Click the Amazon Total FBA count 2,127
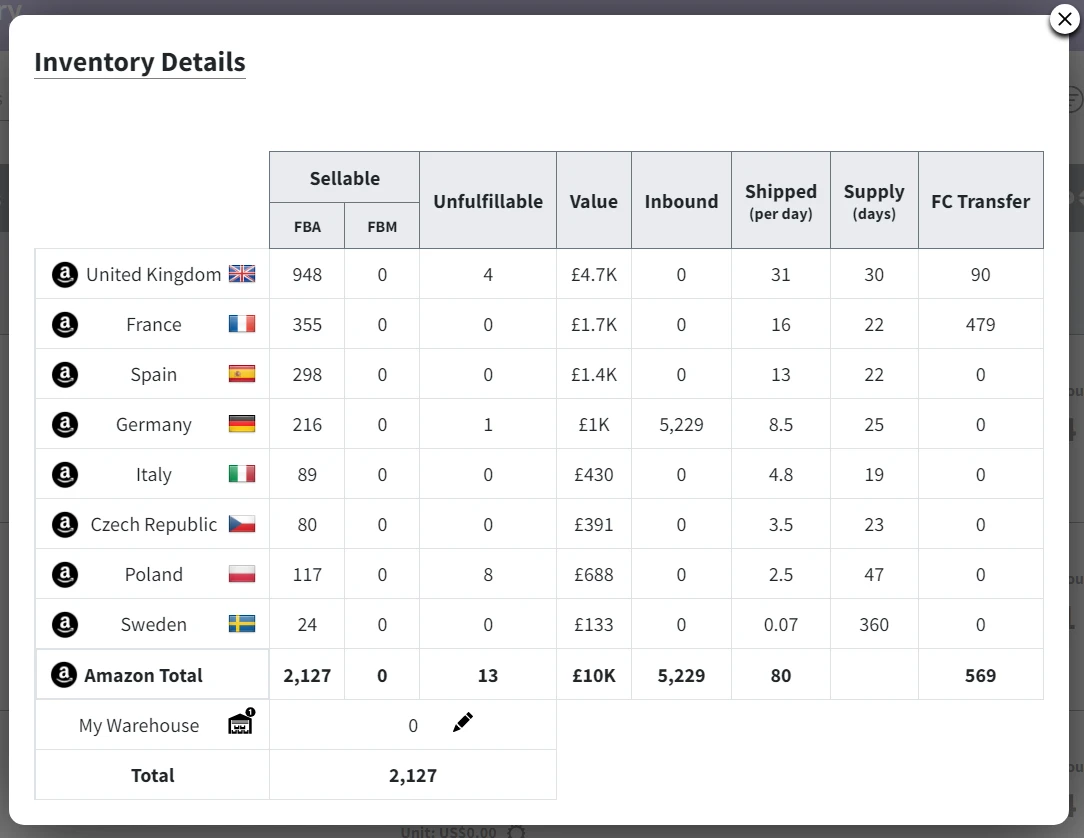1084x838 pixels. pos(307,676)
